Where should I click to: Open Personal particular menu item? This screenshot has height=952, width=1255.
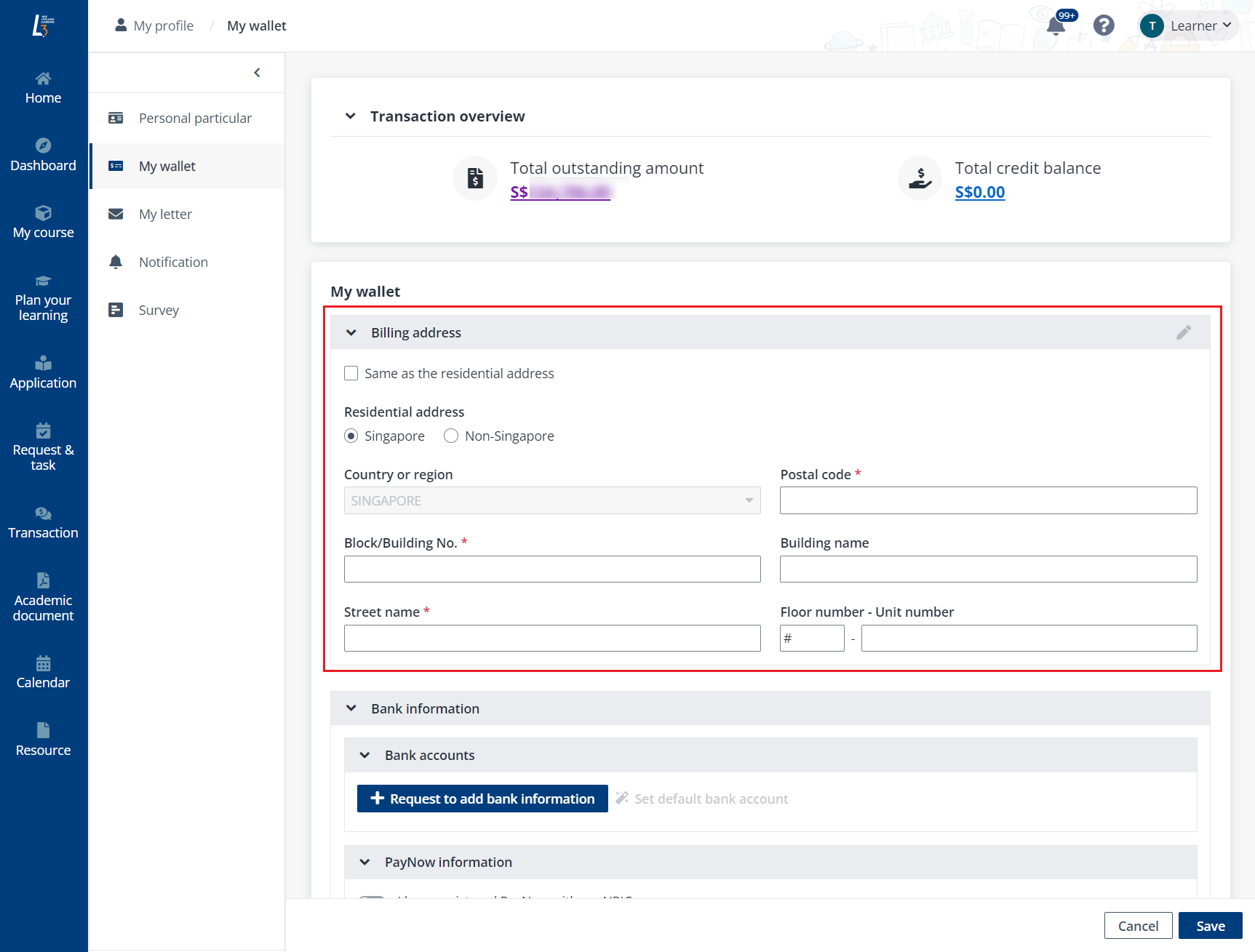(187, 118)
